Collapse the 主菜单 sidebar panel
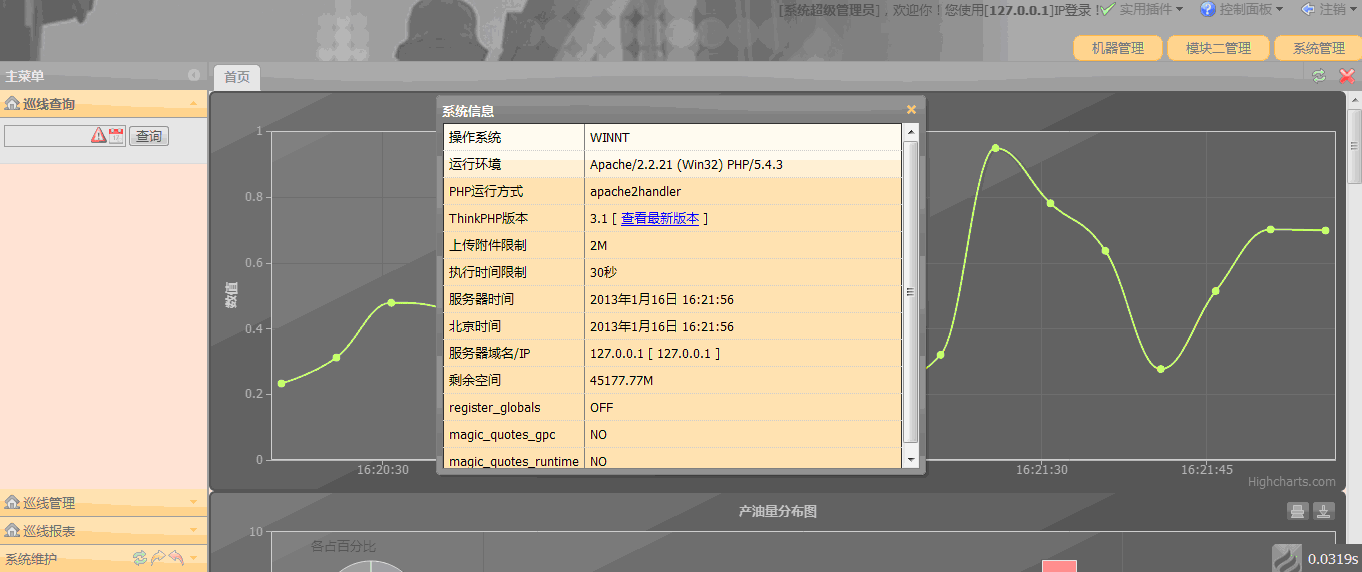The height and width of the screenshot is (572, 1362). [194, 76]
